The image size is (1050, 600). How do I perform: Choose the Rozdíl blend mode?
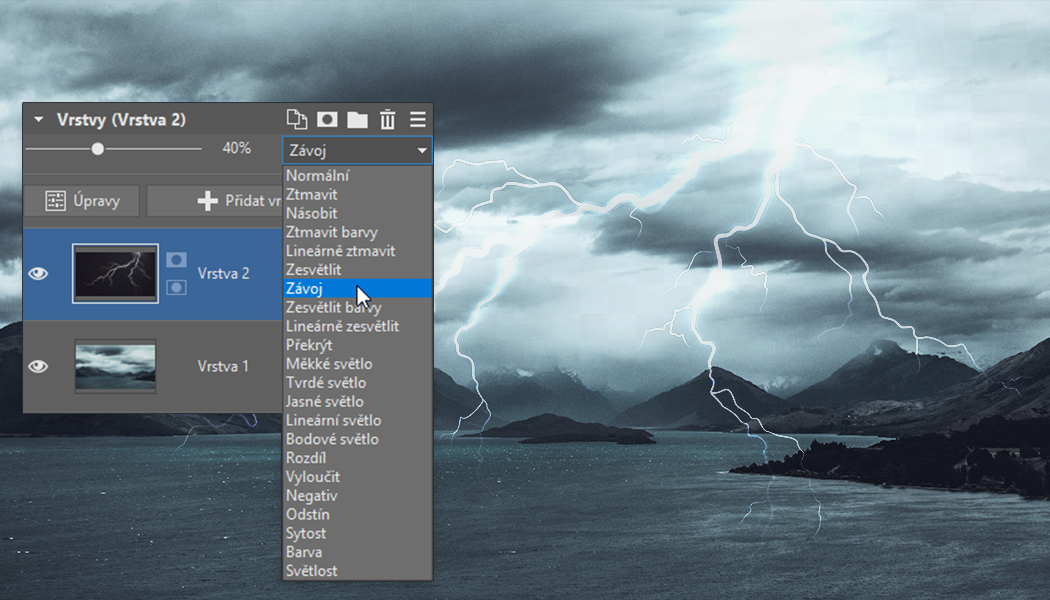(x=358, y=457)
